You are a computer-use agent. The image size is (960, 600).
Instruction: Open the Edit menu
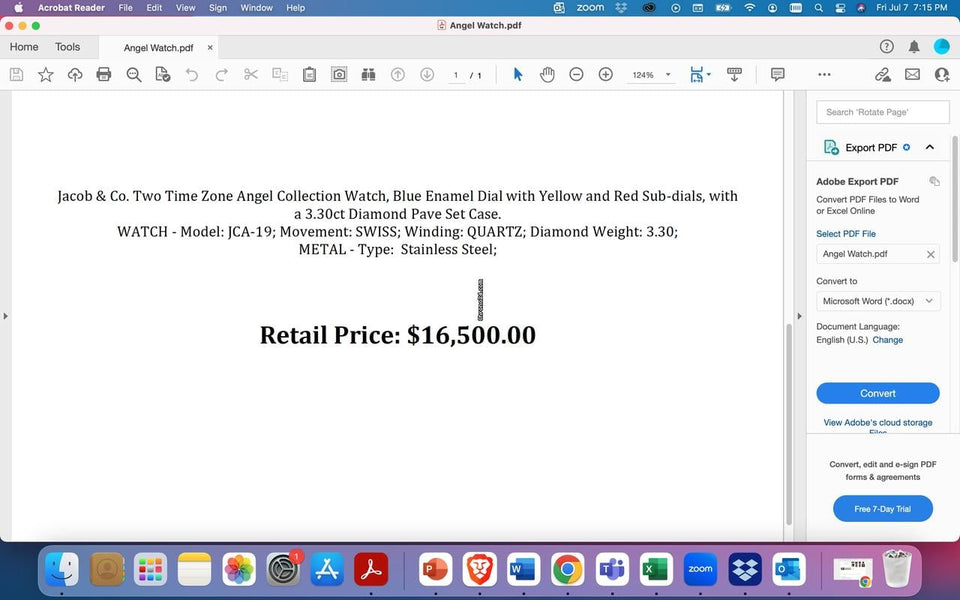click(x=154, y=8)
